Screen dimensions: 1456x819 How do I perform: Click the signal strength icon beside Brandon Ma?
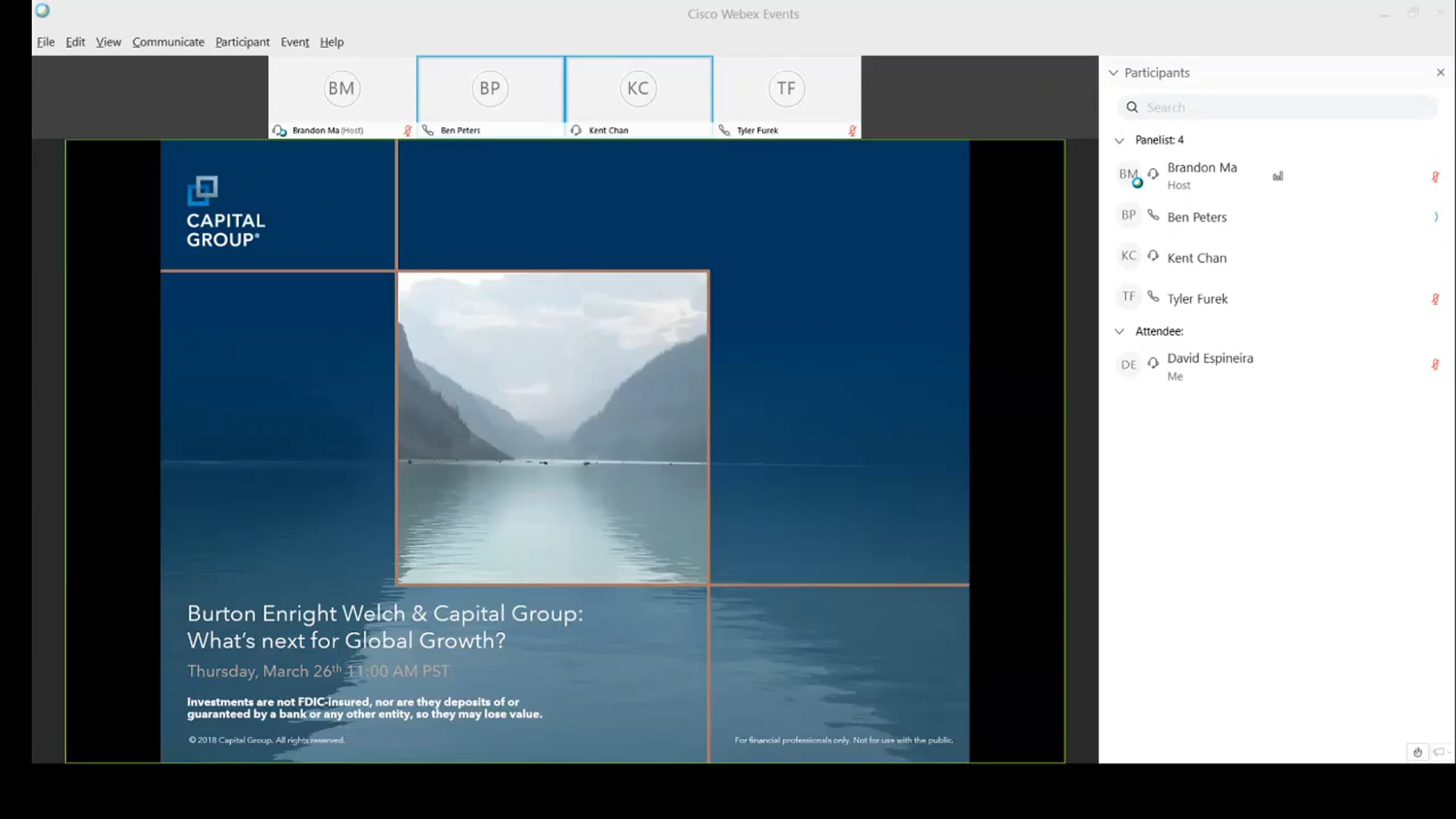pyautogui.click(x=1278, y=177)
